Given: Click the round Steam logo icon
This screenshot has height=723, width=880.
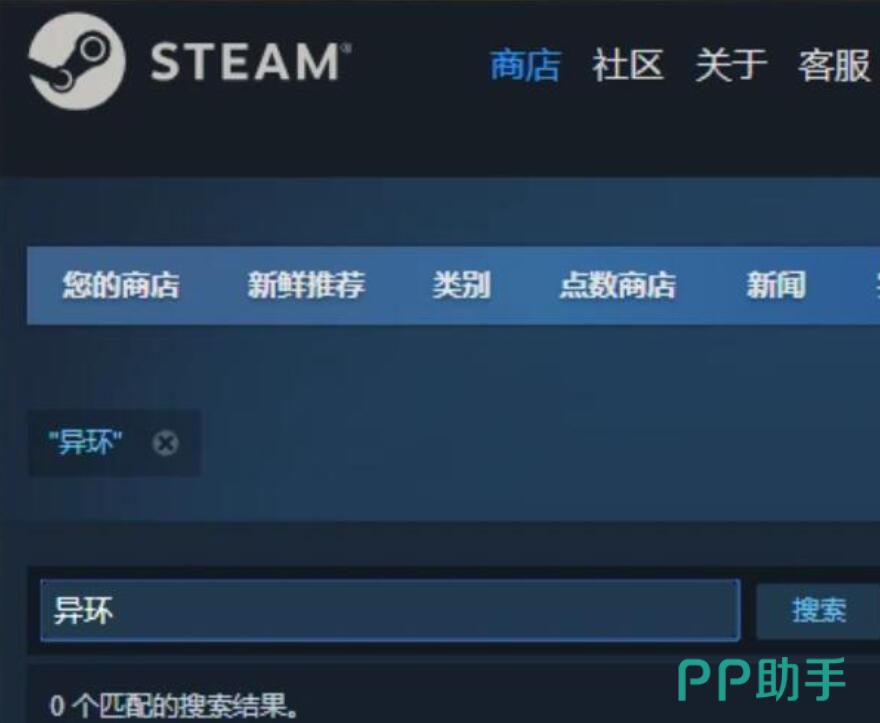Looking at the screenshot, I should [77, 61].
